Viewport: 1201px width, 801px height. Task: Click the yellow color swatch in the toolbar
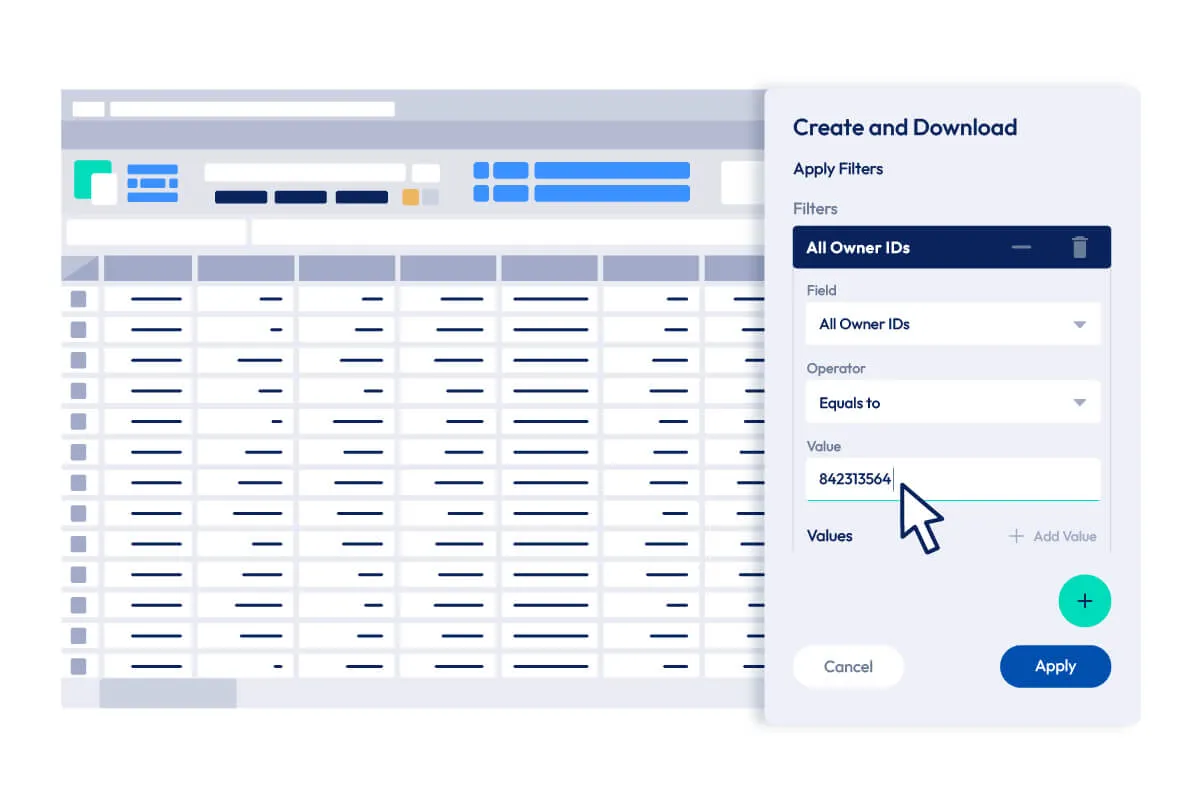[x=410, y=197]
